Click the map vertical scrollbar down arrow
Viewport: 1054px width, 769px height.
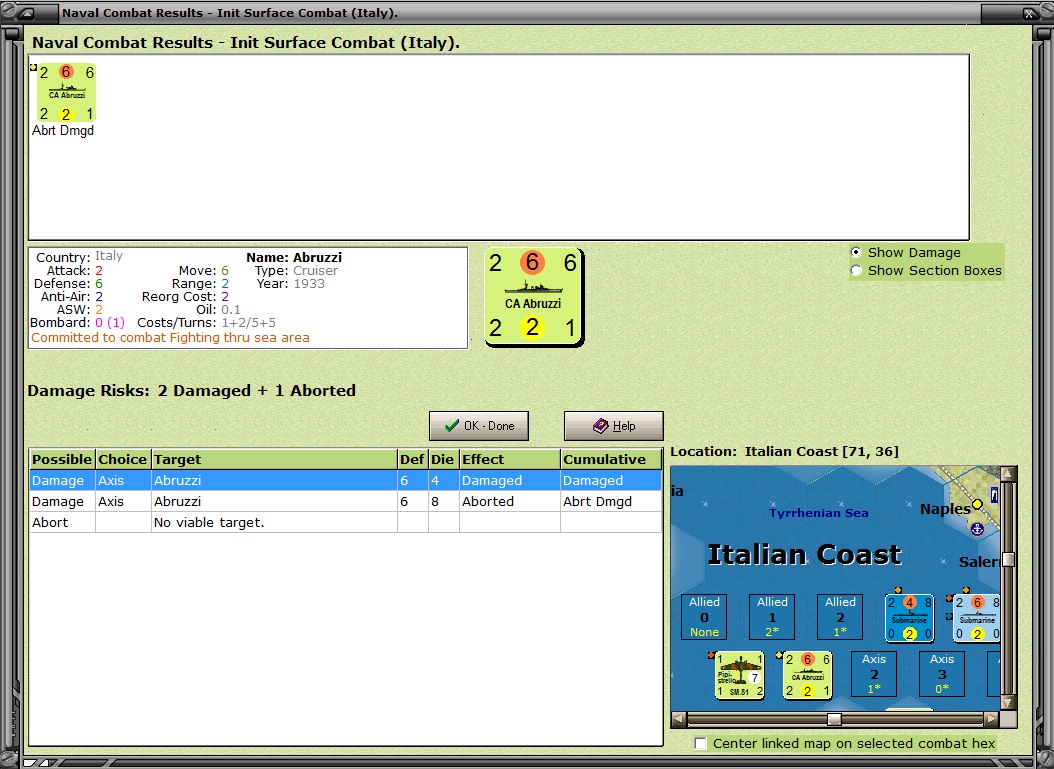pyautogui.click(x=1008, y=702)
